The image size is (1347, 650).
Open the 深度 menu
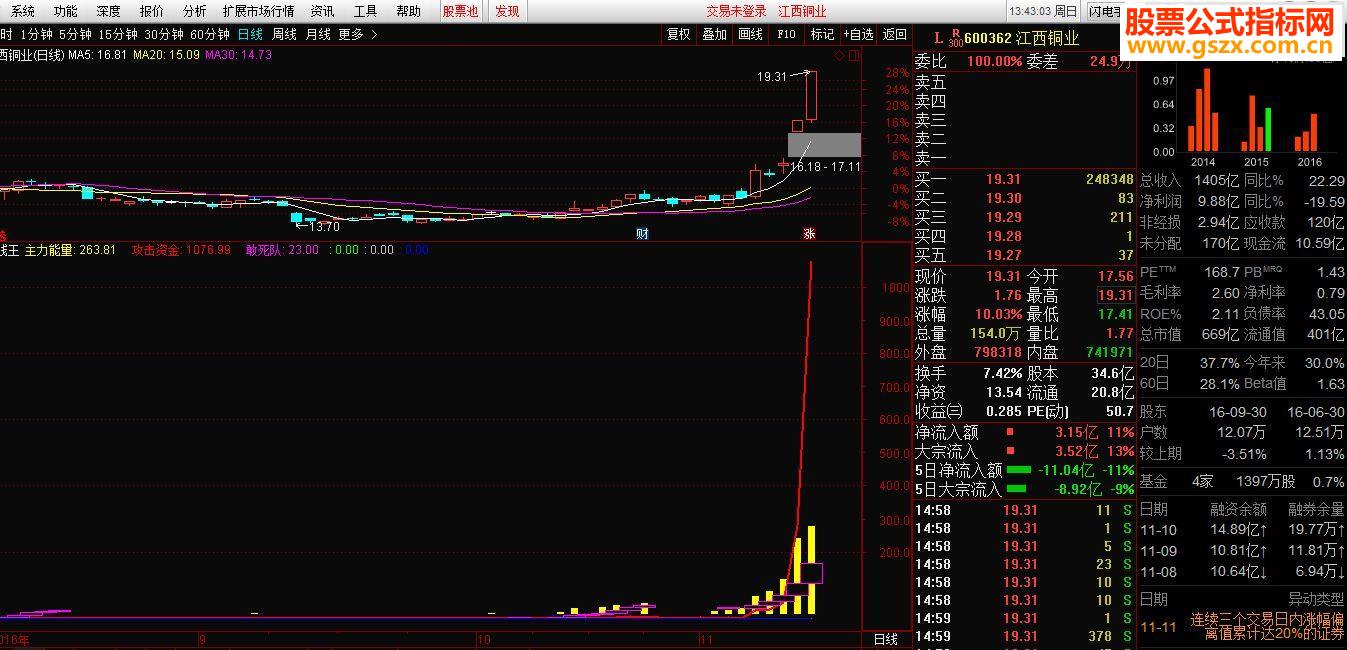(x=109, y=11)
